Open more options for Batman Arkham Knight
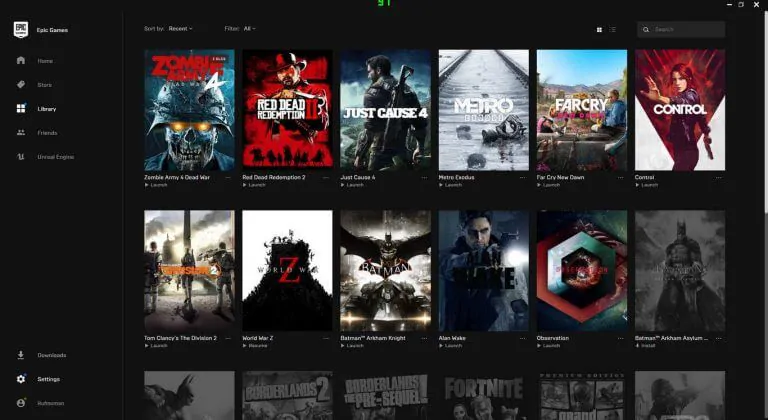Viewport: 768px width, 420px height. pos(424,338)
